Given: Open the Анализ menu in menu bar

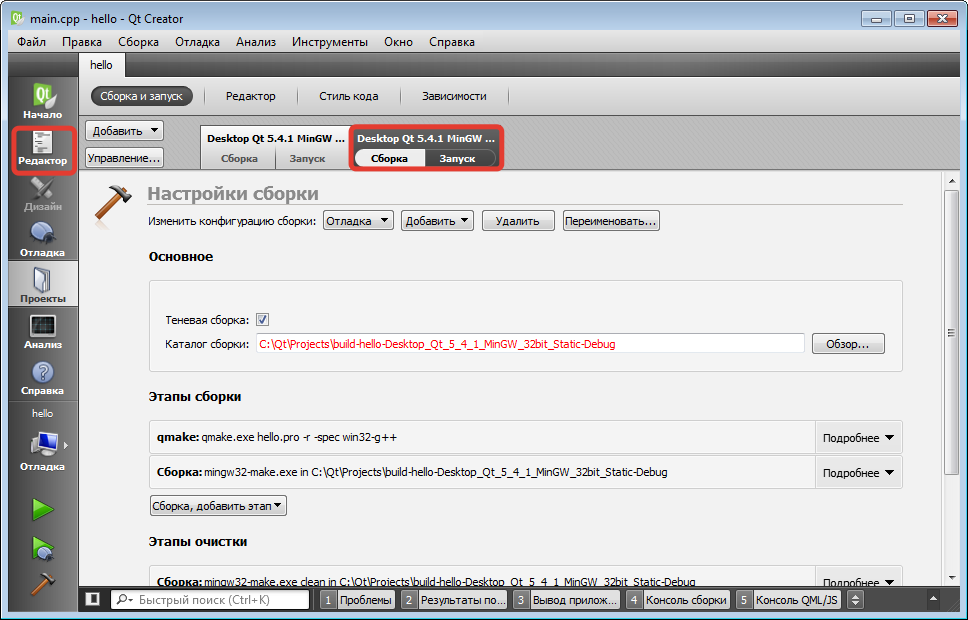Looking at the screenshot, I should click(256, 42).
